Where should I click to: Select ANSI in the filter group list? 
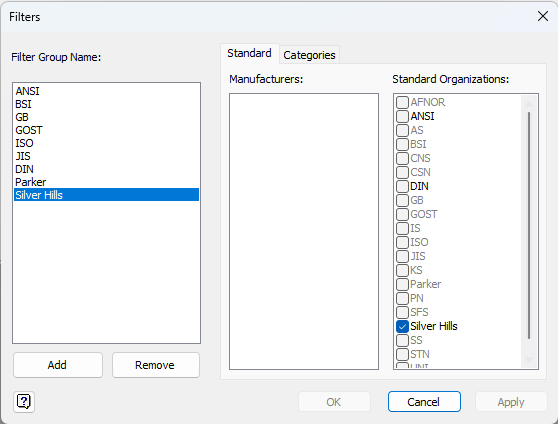click(106, 91)
